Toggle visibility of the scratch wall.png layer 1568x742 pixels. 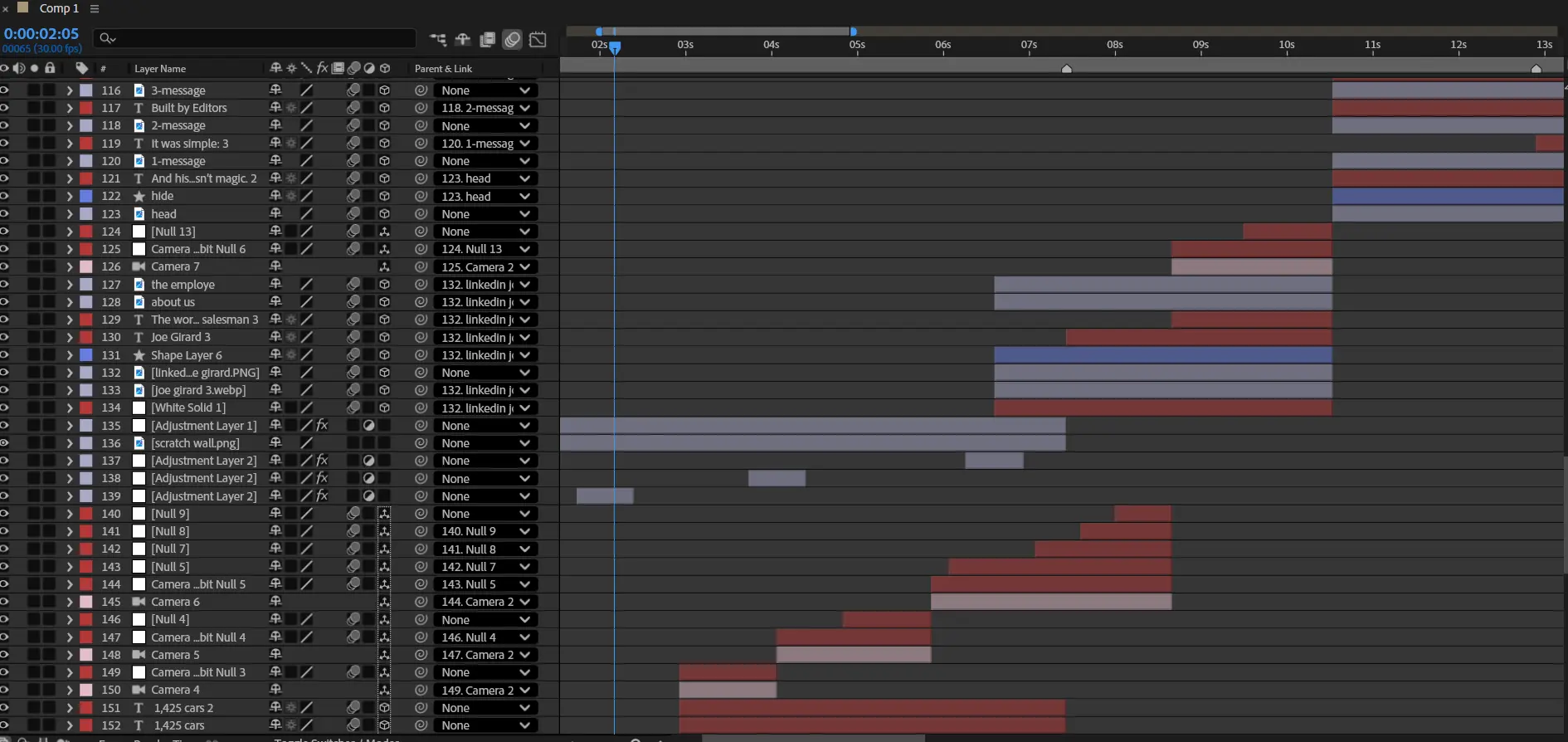click(4, 443)
